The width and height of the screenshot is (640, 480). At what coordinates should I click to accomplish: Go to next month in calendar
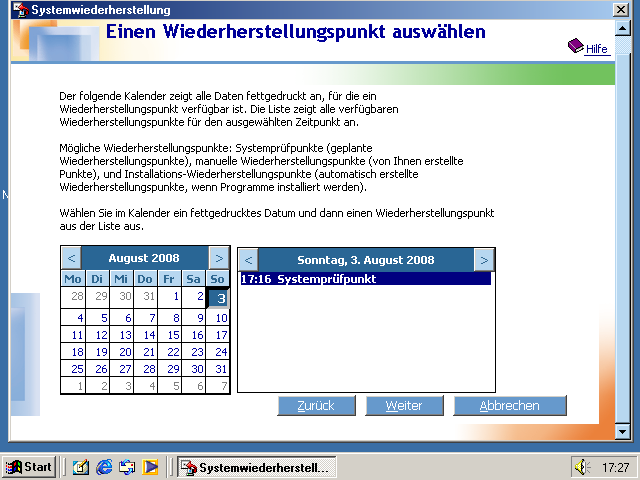point(219,259)
